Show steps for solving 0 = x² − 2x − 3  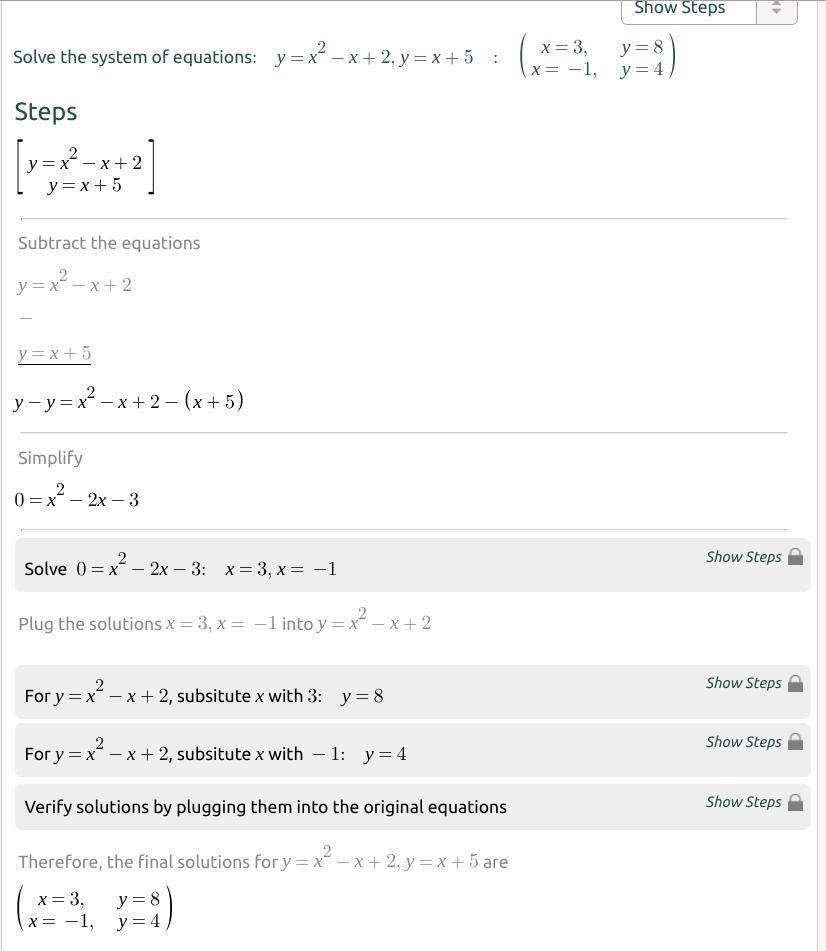pyautogui.click(x=744, y=557)
